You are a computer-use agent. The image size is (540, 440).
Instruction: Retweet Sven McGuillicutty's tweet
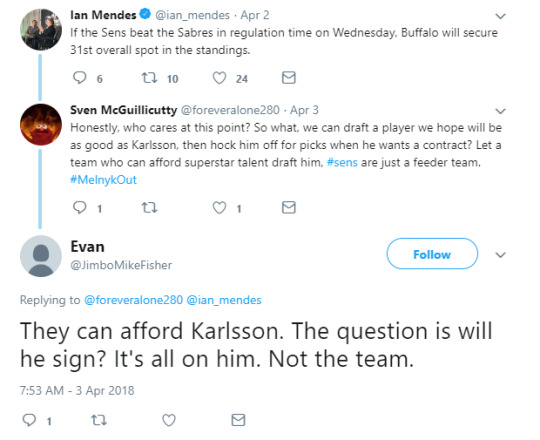pyautogui.click(x=149, y=208)
